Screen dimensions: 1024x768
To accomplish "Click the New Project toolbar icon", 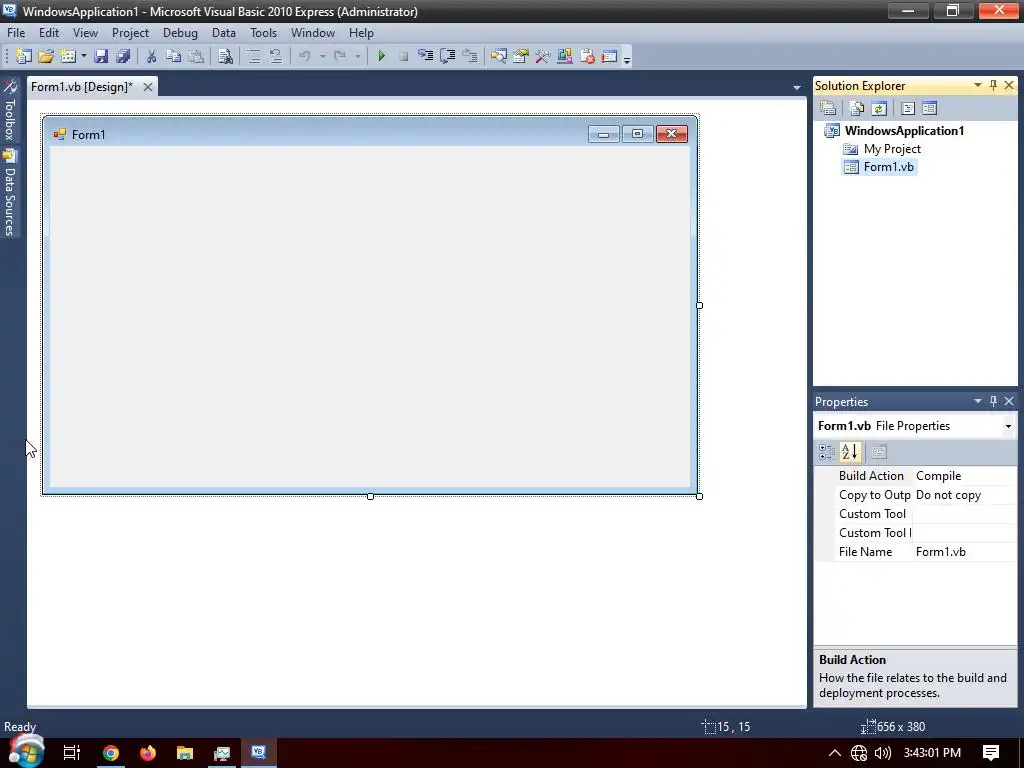I will pyautogui.click(x=24, y=56).
